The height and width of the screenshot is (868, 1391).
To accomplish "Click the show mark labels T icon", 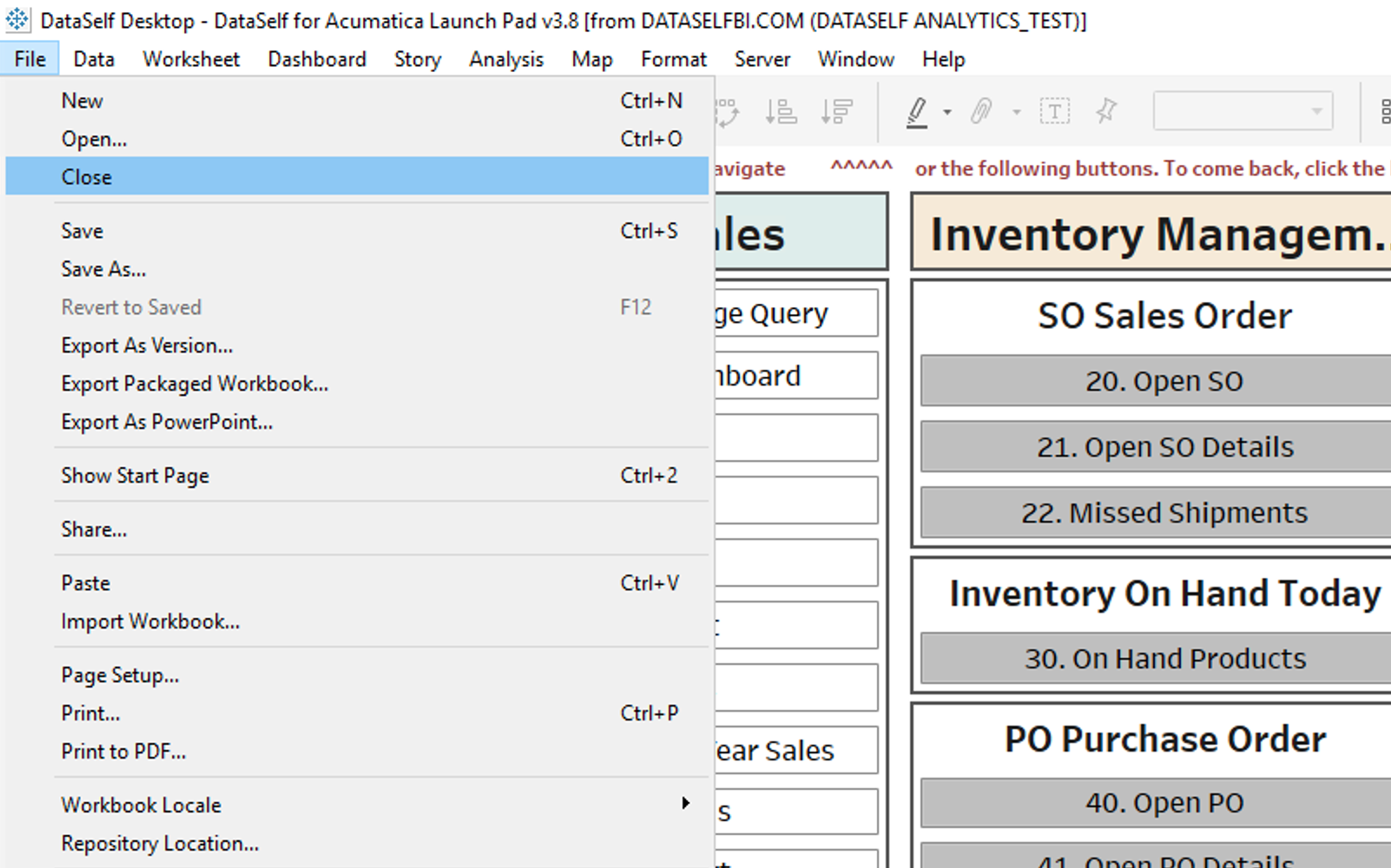I will point(1054,111).
